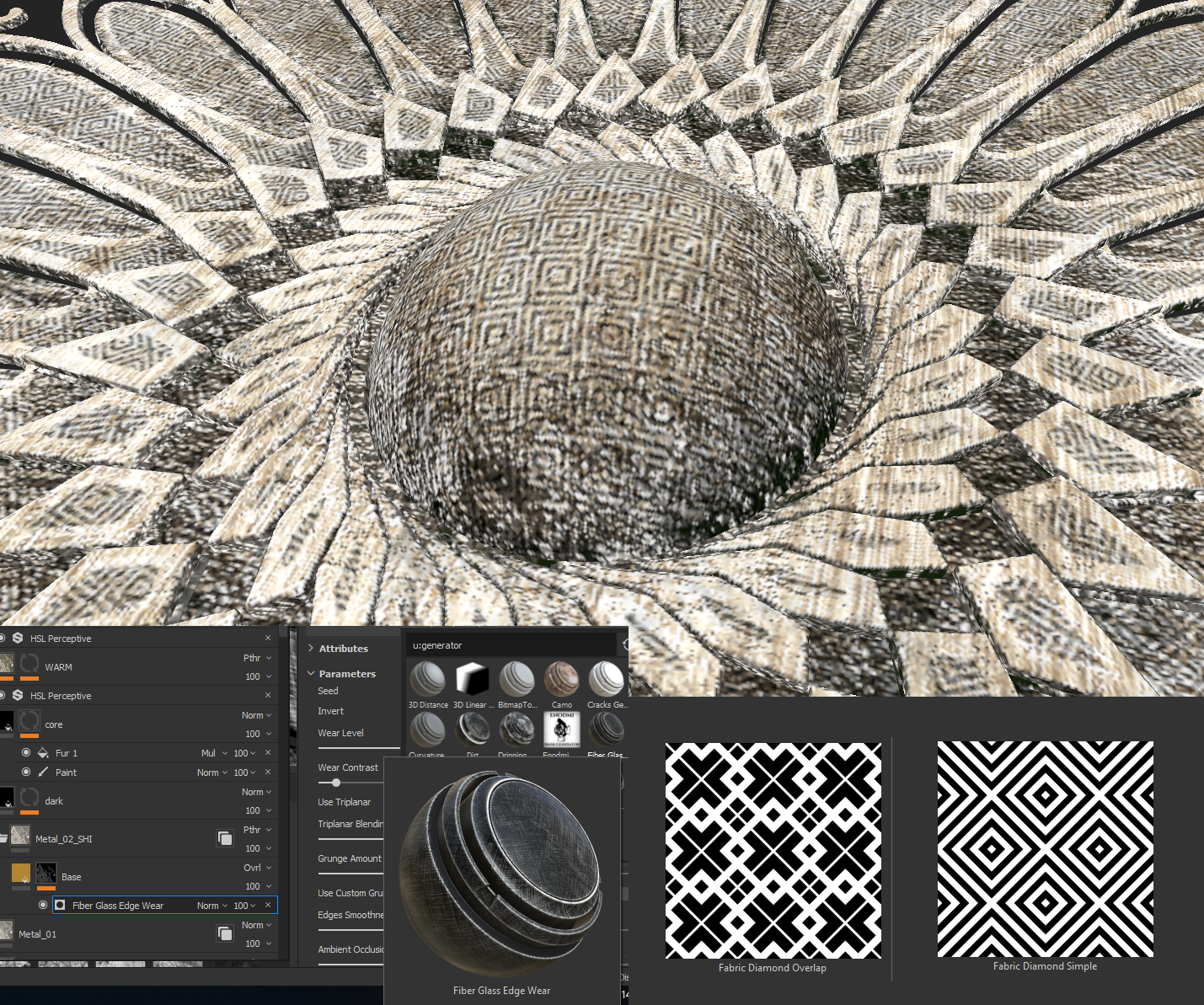Open Base layer Ovrl blend mode dropdown

(x=258, y=868)
